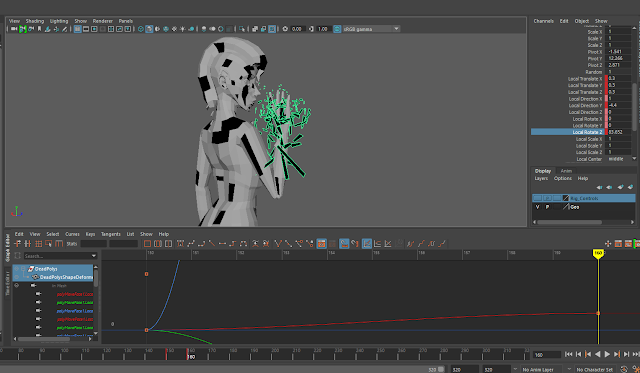Set Linear tangents icon in Graph Editor
Viewport: 640px width, 373px height.
click(212, 244)
